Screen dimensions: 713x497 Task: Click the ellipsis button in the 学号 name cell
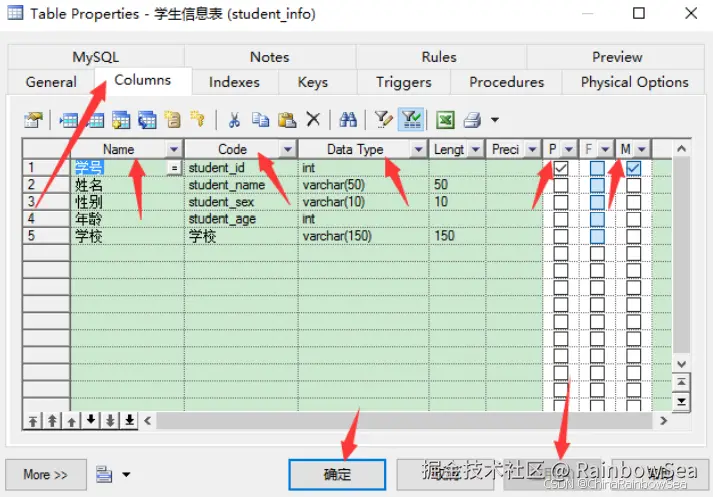coord(174,168)
